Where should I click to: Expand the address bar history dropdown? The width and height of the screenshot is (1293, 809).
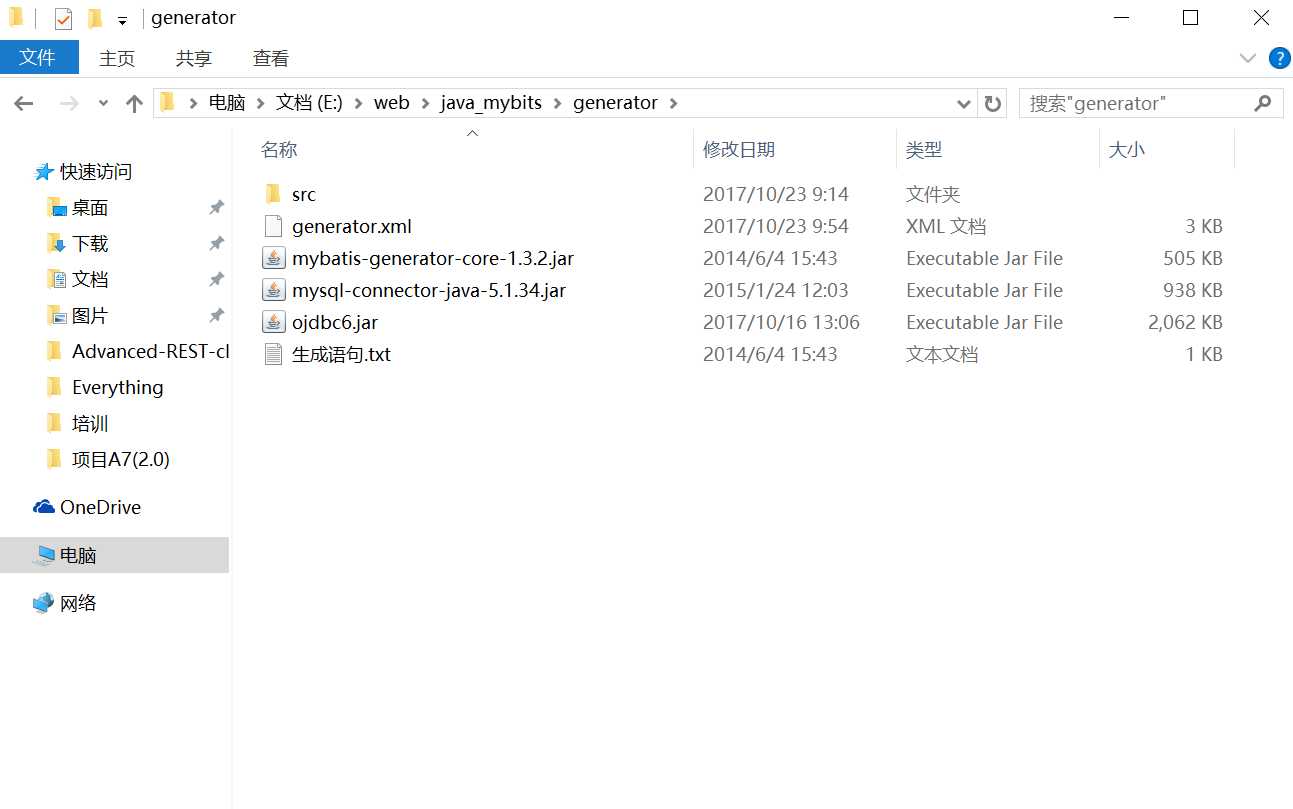[964, 103]
